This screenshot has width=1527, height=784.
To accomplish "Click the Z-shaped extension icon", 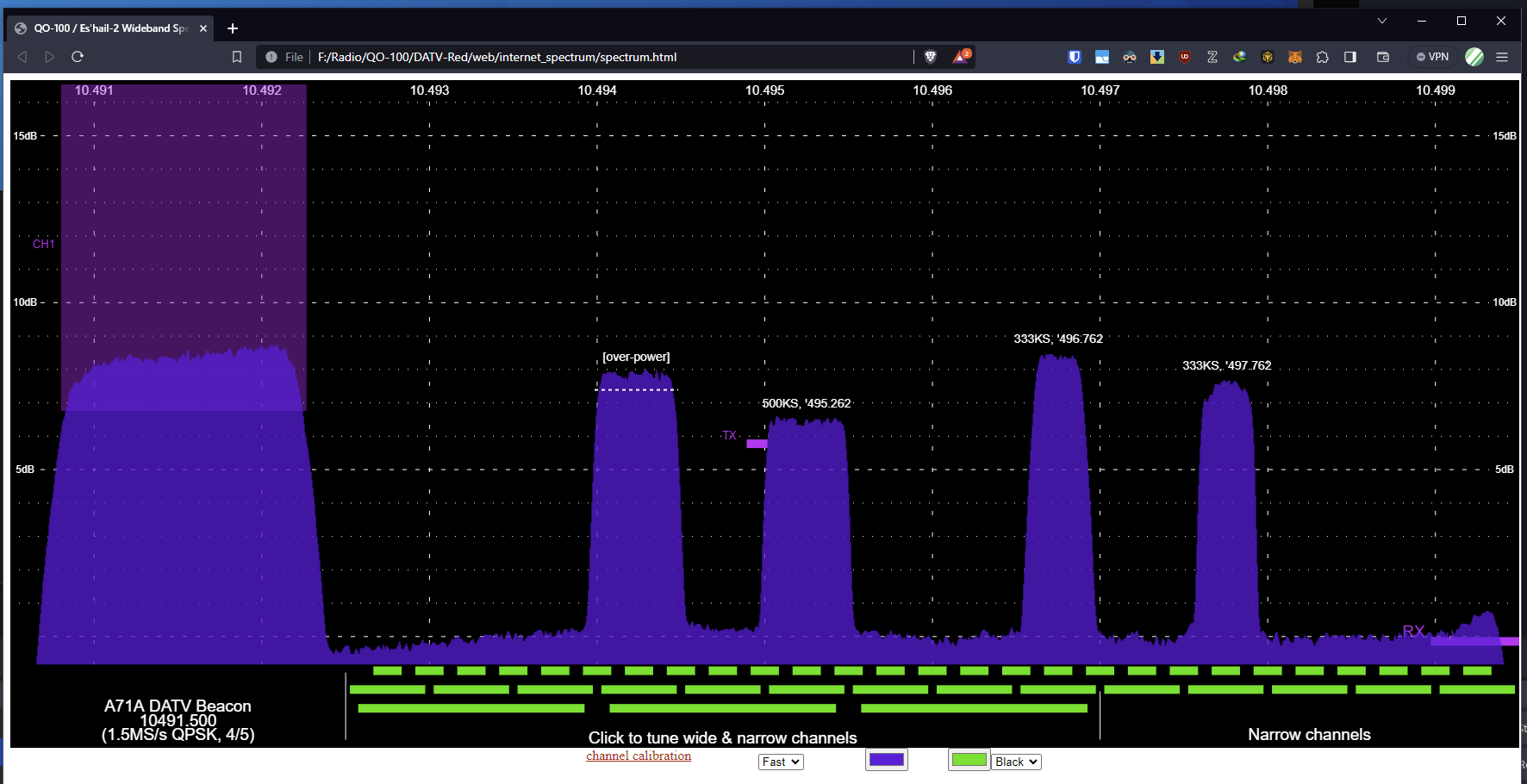I will (x=1212, y=57).
